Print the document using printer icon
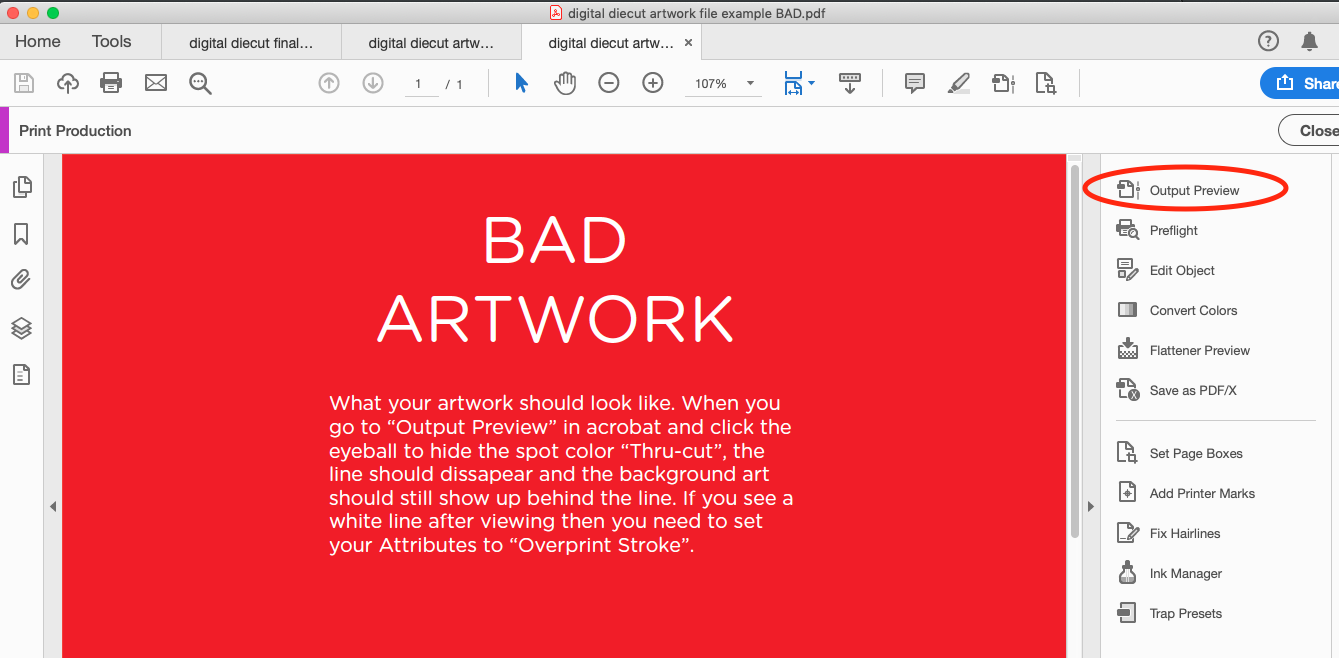This screenshot has width=1339, height=658. 111,84
